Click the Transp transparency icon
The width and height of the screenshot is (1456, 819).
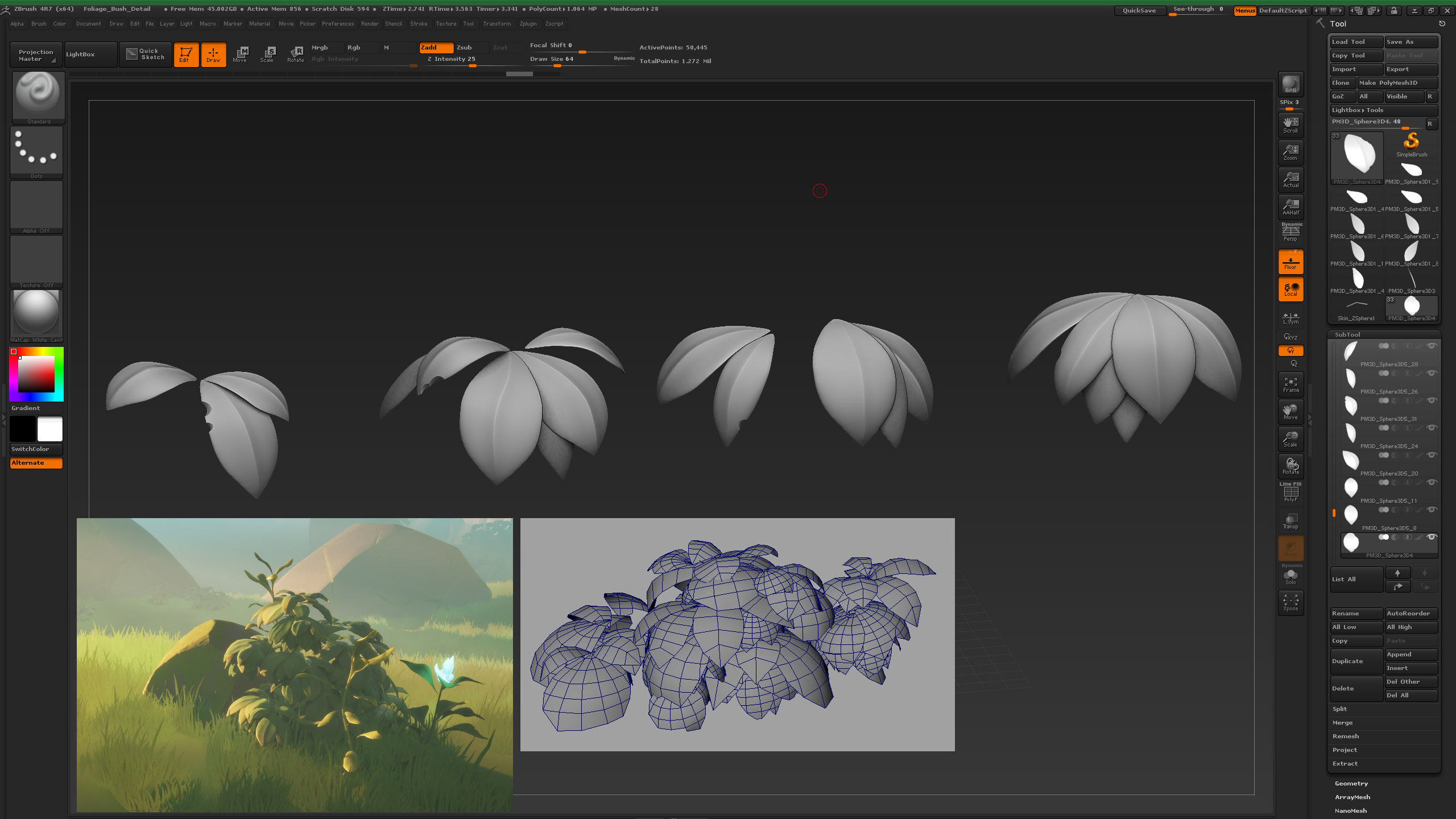coord(1290,521)
